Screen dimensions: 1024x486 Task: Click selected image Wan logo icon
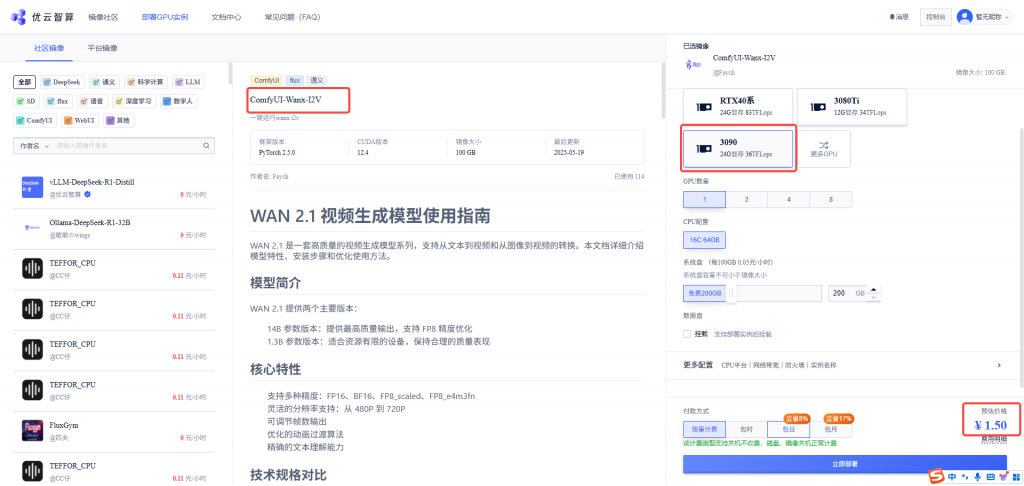(x=694, y=65)
